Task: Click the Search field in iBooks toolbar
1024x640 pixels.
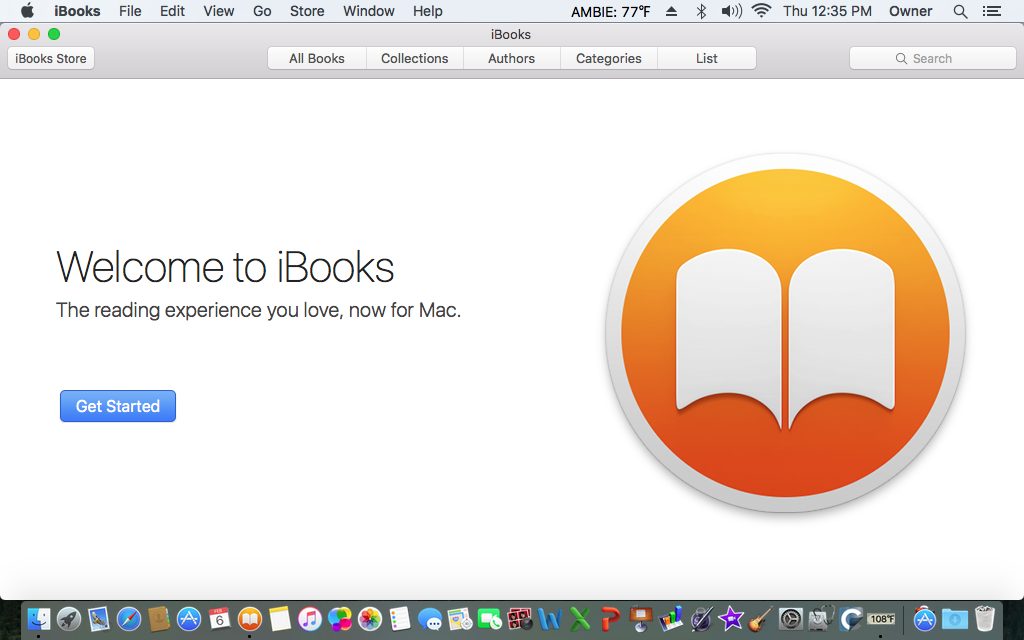Action: pos(933,58)
